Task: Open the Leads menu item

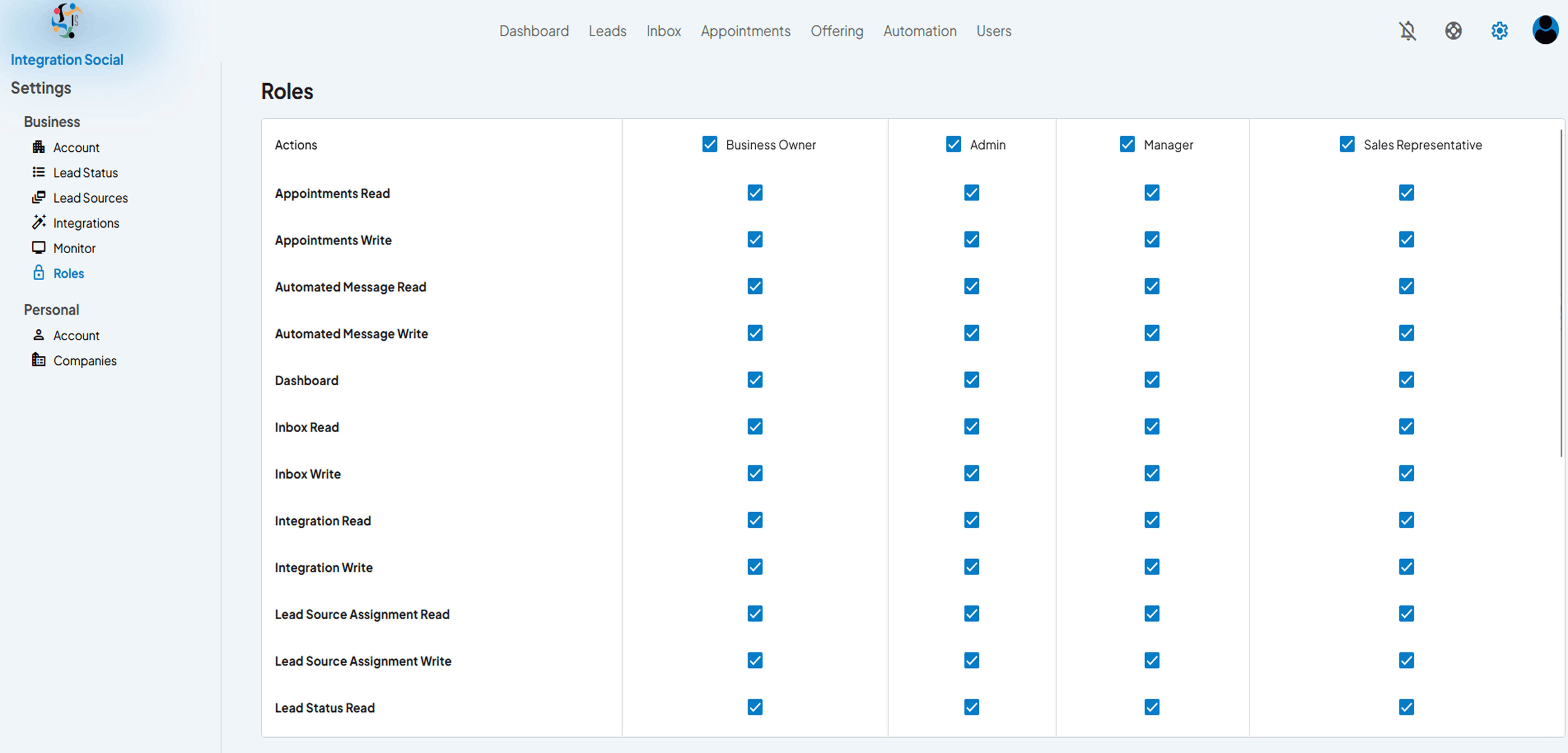Action: click(607, 31)
